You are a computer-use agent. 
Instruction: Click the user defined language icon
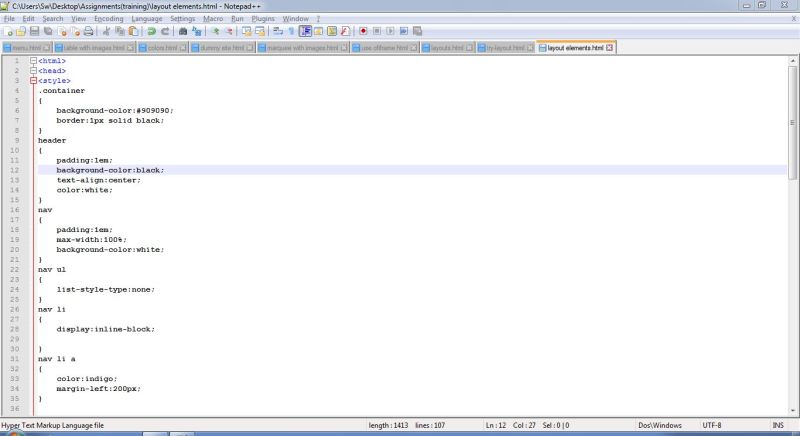(318, 31)
